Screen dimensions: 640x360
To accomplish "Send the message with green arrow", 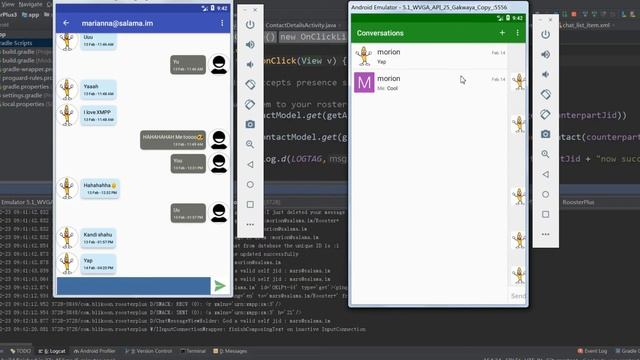I will (220, 286).
